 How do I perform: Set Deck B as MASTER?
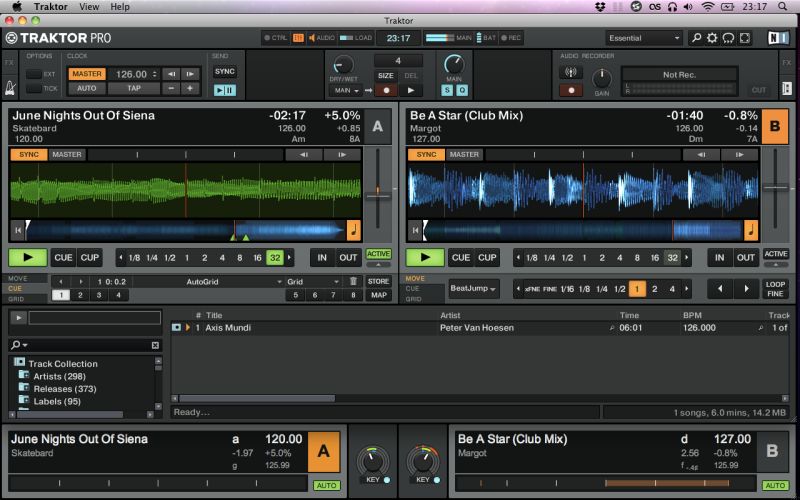[464, 155]
